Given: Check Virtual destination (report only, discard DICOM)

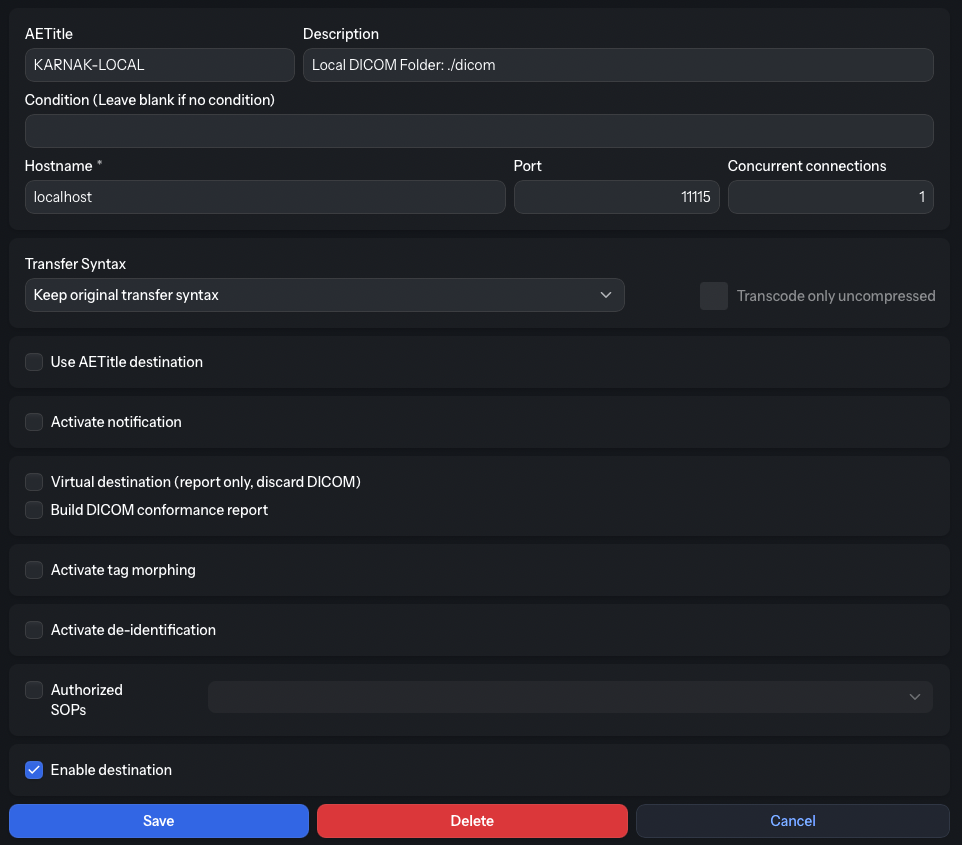Looking at the screenshot, I should point(34,482).
